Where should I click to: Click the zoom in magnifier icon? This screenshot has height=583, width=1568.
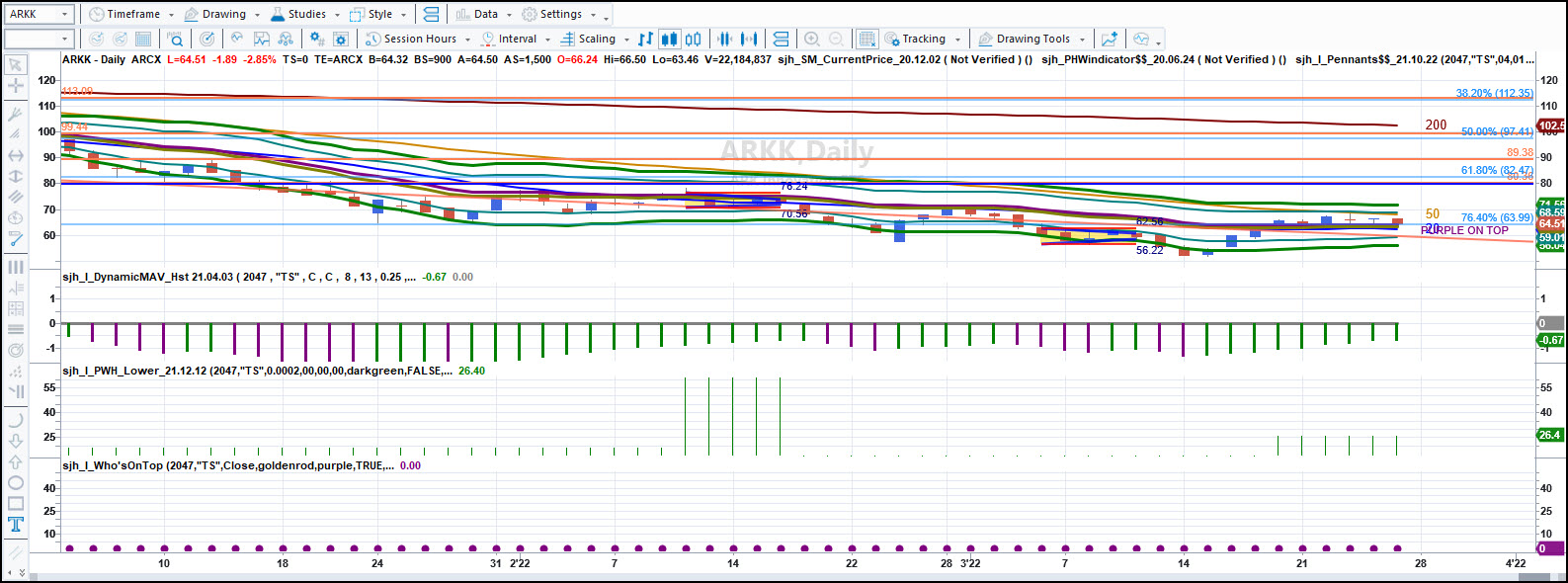click(812, 40)
